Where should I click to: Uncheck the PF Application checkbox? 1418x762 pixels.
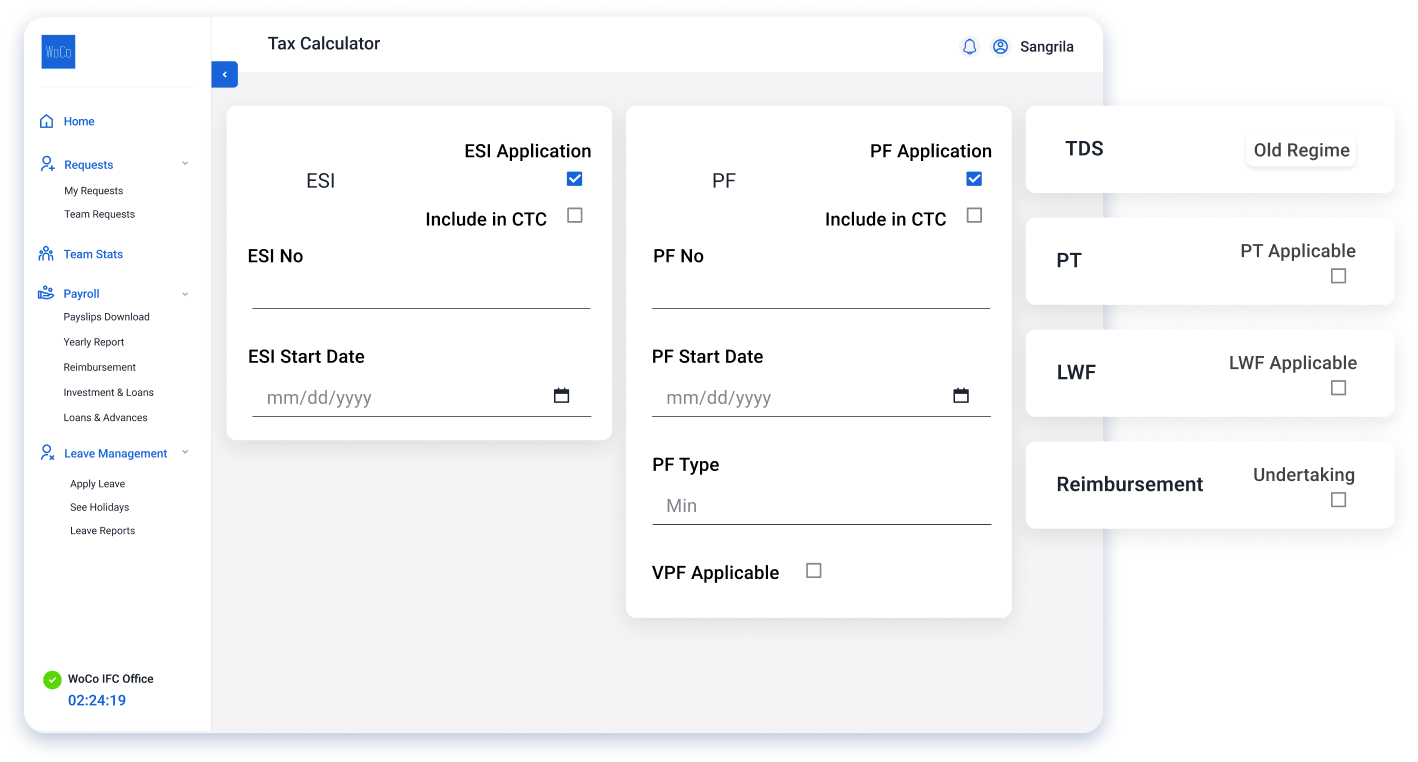pyautogui.click(x=974, y=179)
